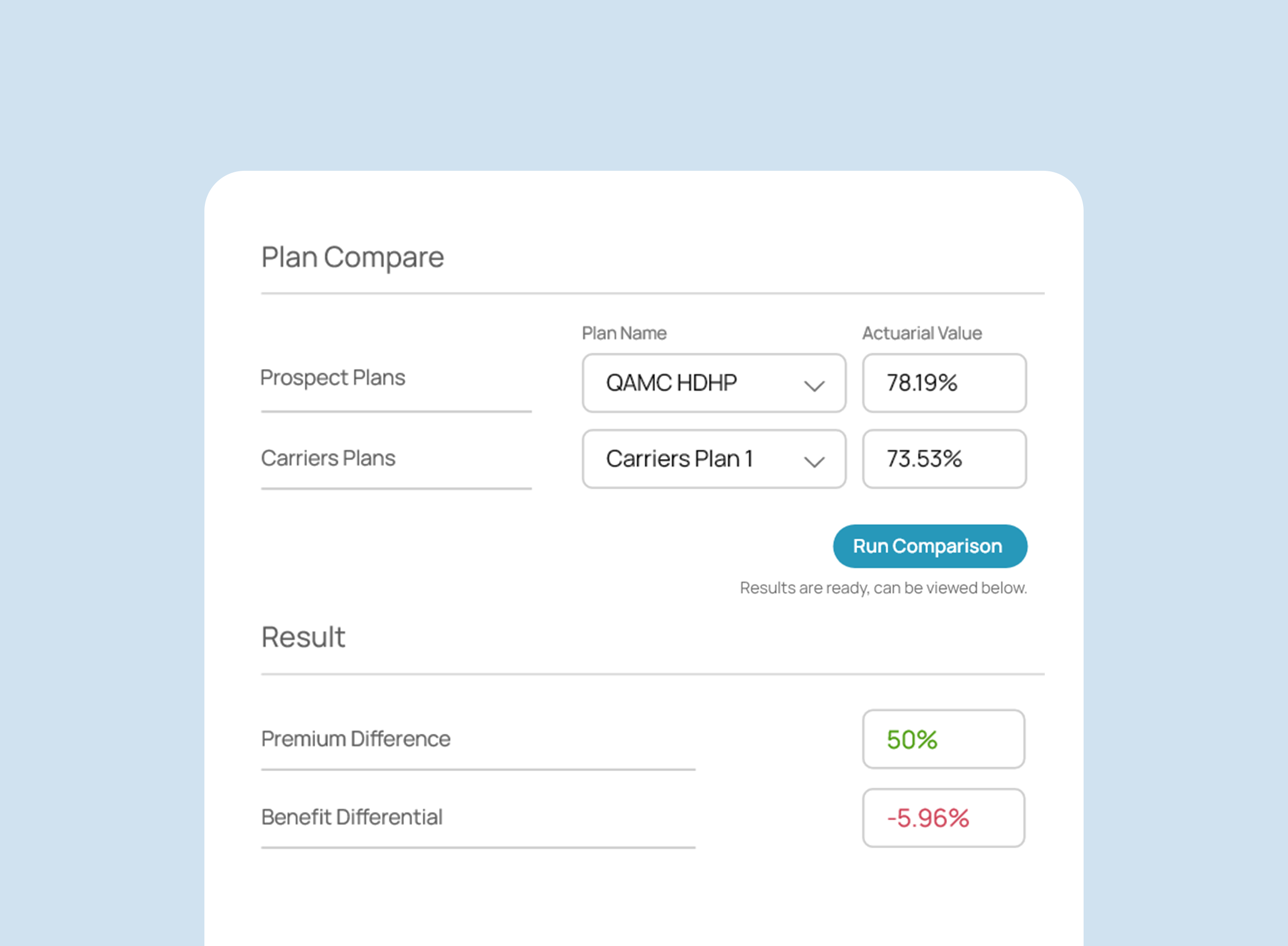Click the Result section heading
The image size is (1288, 946).
pos(303,638)
